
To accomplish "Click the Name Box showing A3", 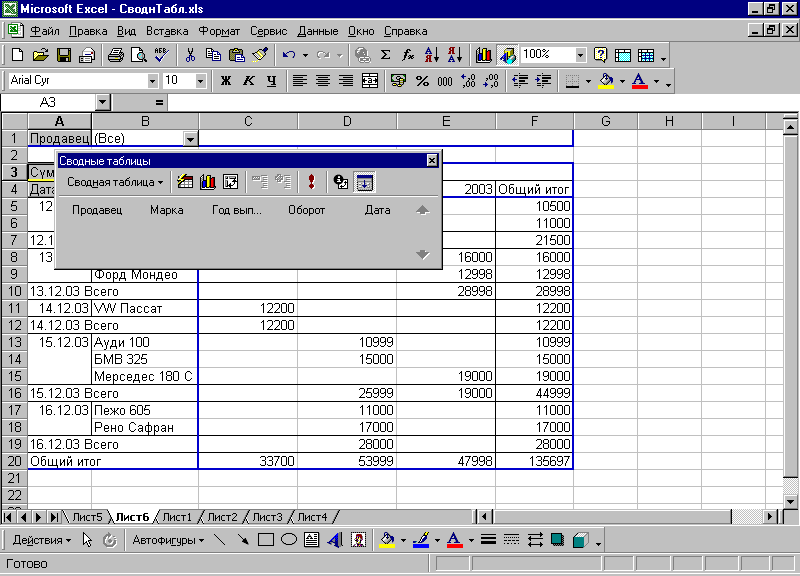I will coord(48,103).
